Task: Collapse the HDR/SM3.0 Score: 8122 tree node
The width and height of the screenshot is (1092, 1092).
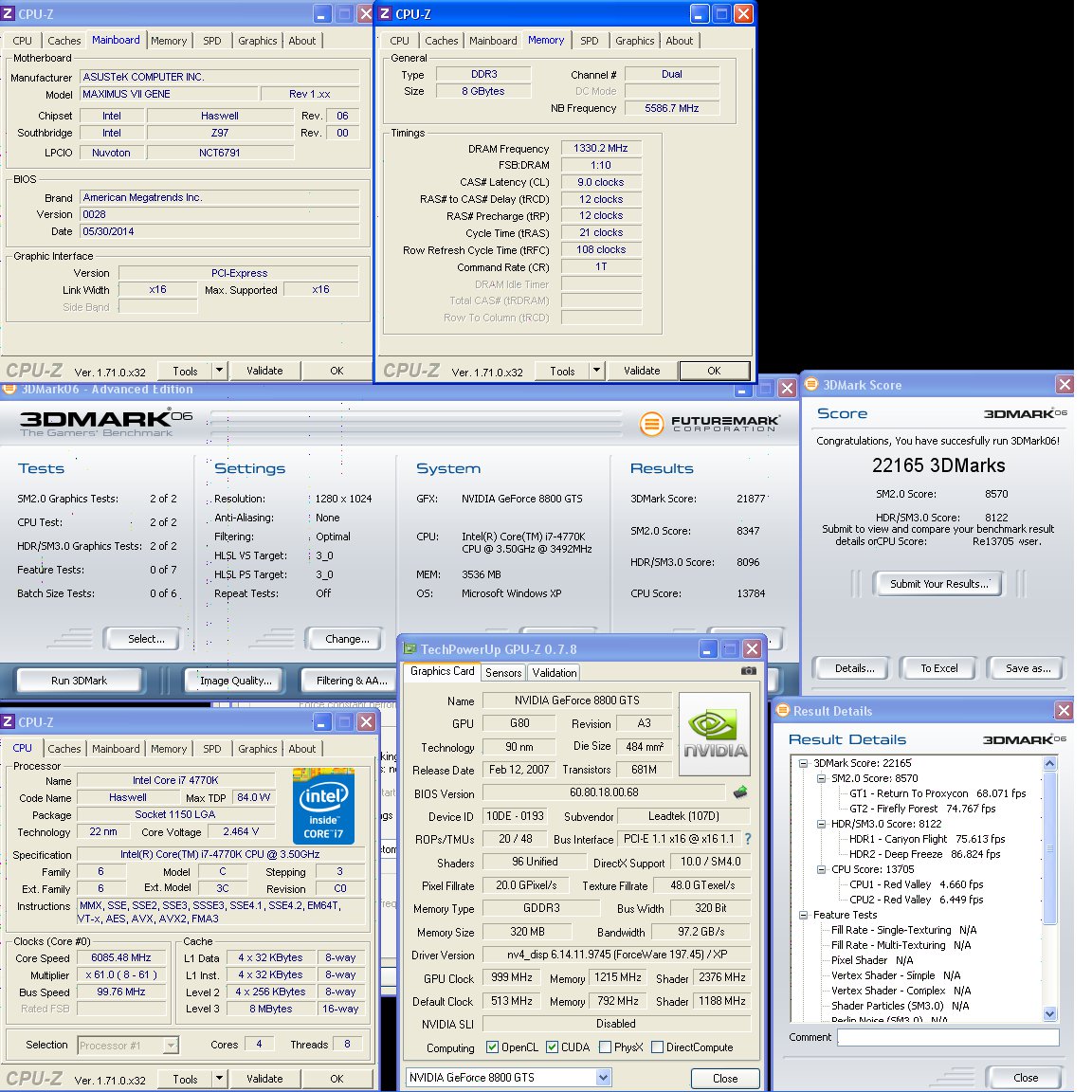Action: pyautogui.click(x=821, y=824)
